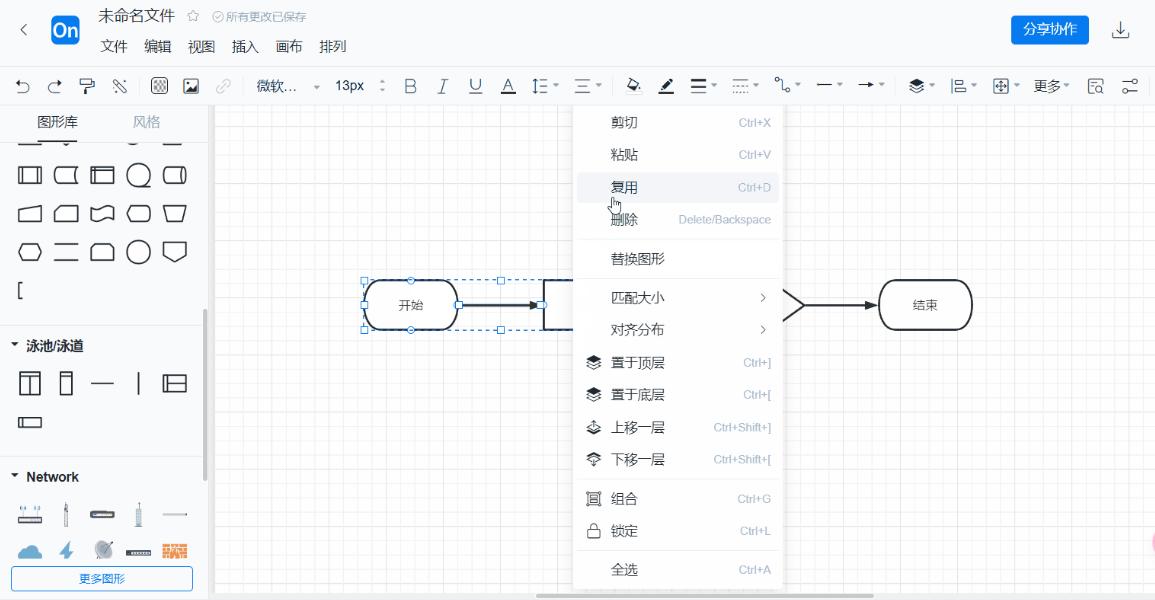1155x600 pixels.
Task: Insert an image onto the canvas
Action: tap(191, 86)
